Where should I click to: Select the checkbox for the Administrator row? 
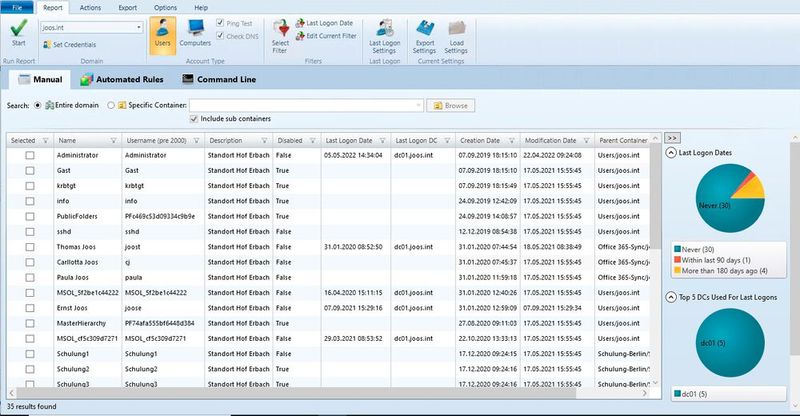coord(30,156)
